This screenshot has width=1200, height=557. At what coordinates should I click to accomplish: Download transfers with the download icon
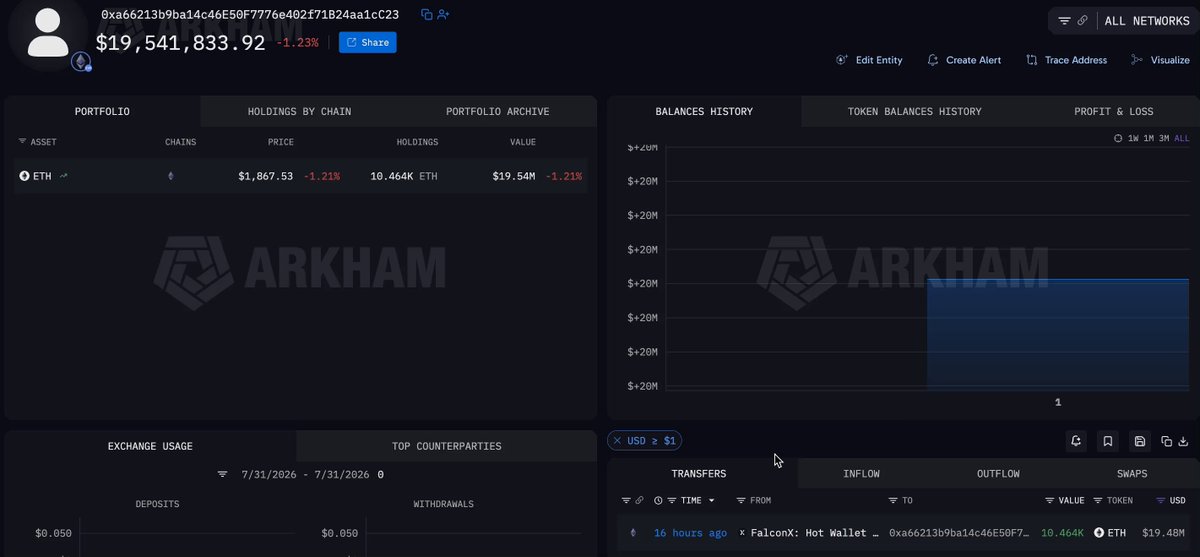tap(1183, 441)
